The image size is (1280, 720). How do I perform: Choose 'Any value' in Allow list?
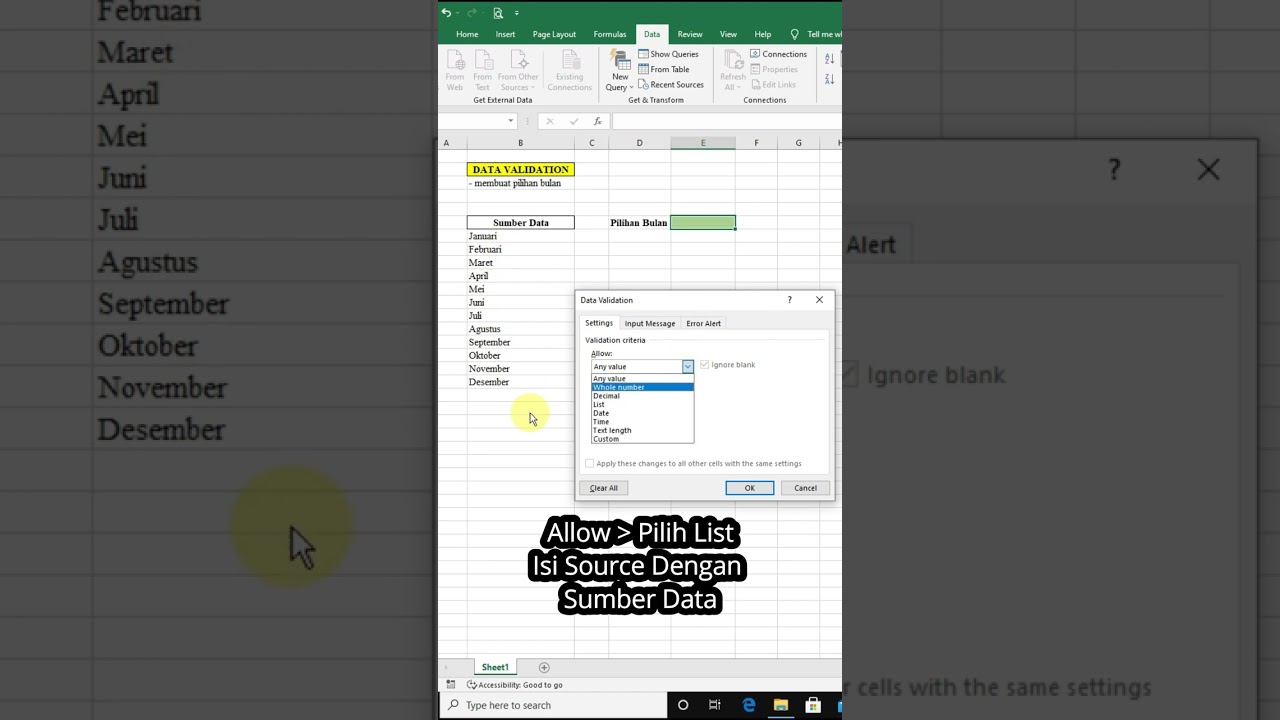(642, 378)
